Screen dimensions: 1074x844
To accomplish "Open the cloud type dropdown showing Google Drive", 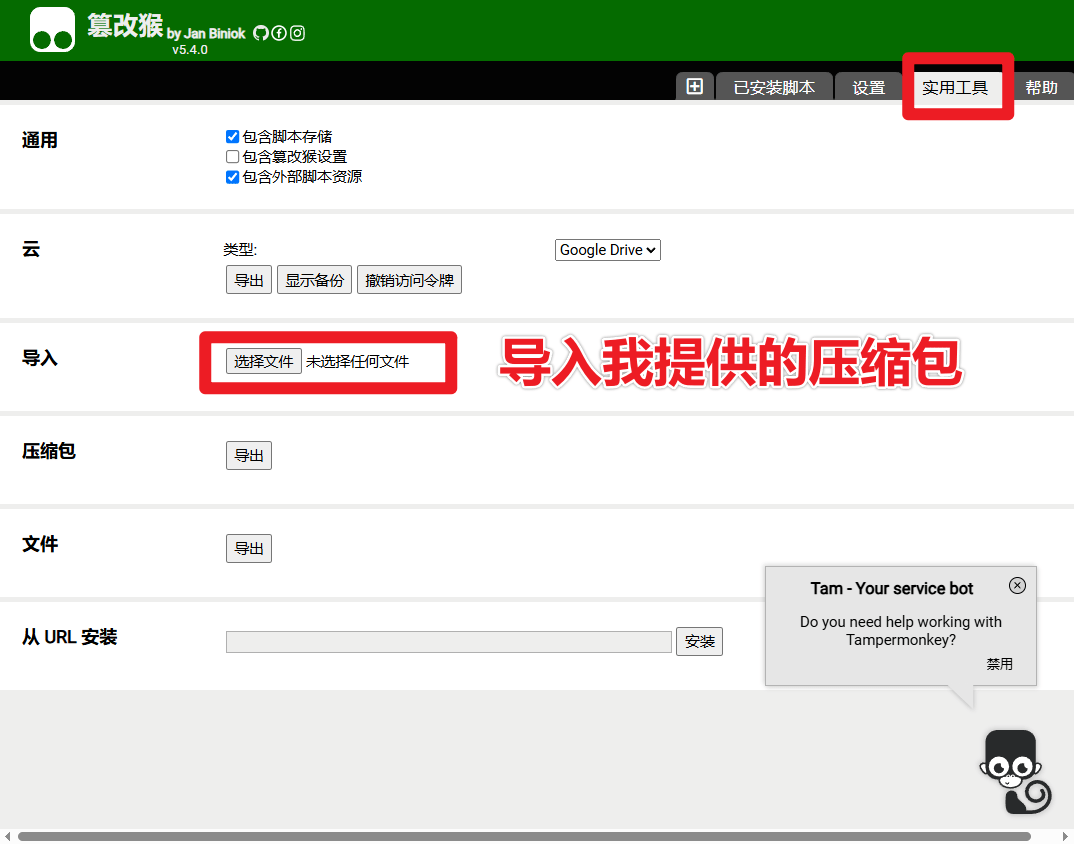I will 607,250.
